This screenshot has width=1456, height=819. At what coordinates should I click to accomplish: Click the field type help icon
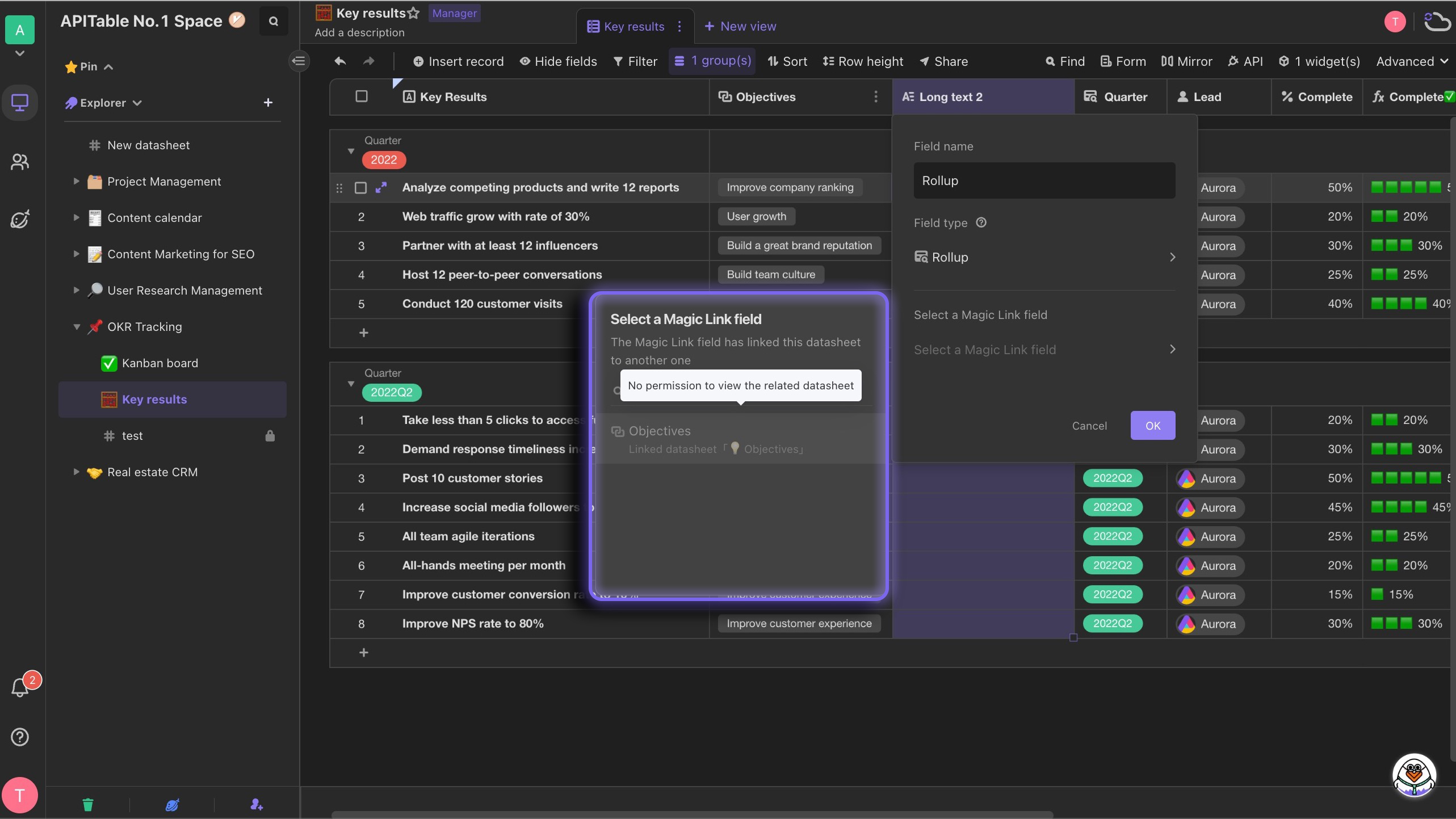coord(981,222)
